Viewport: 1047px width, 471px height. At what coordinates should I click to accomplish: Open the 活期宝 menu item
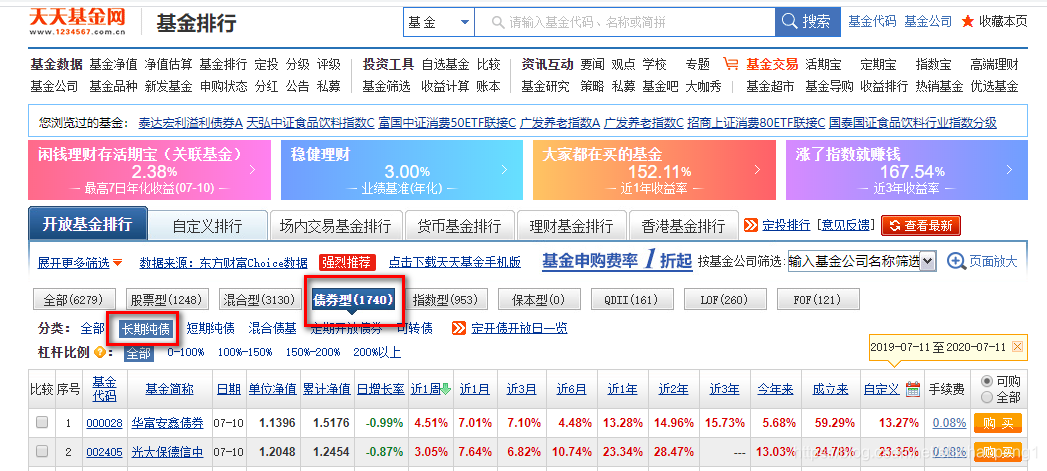click(x=823, y=64)
